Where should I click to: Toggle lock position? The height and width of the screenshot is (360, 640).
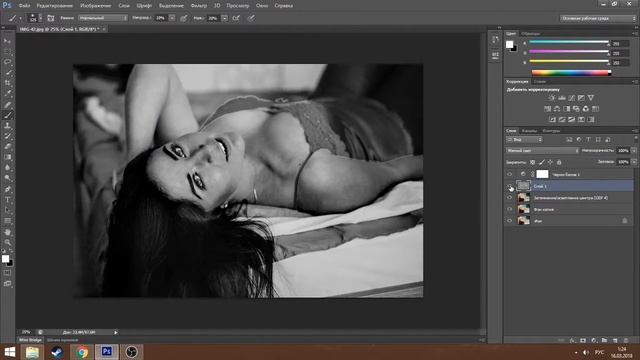(x=550, y=162)
